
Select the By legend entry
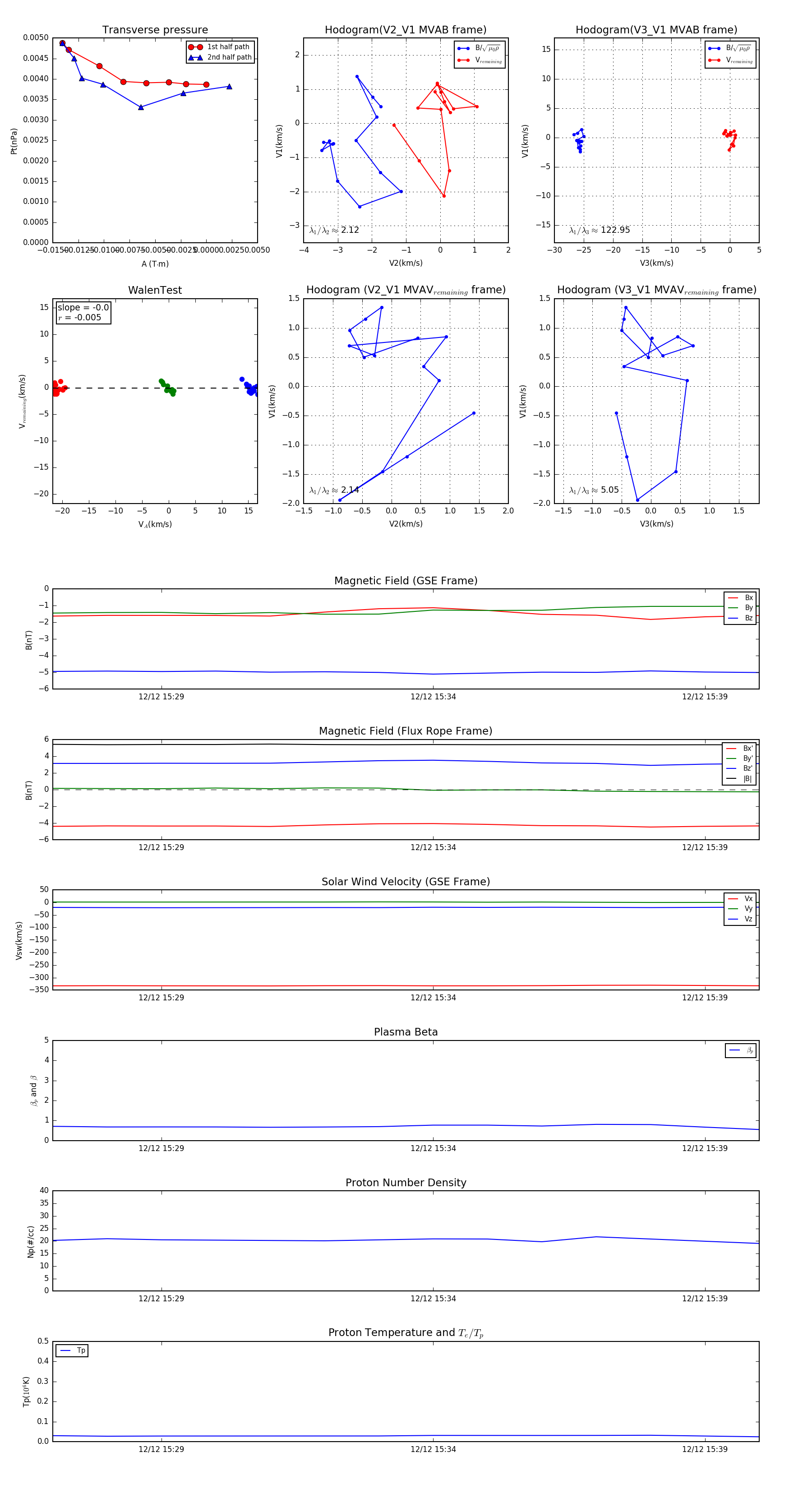(740, 607)
